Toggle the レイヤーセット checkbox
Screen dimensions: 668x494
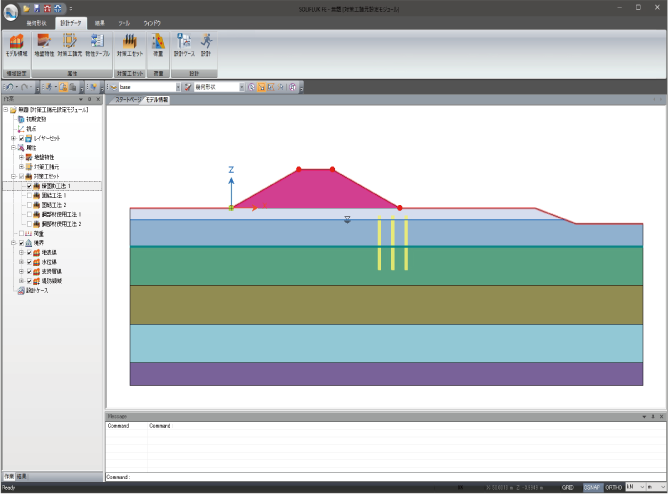21,138
